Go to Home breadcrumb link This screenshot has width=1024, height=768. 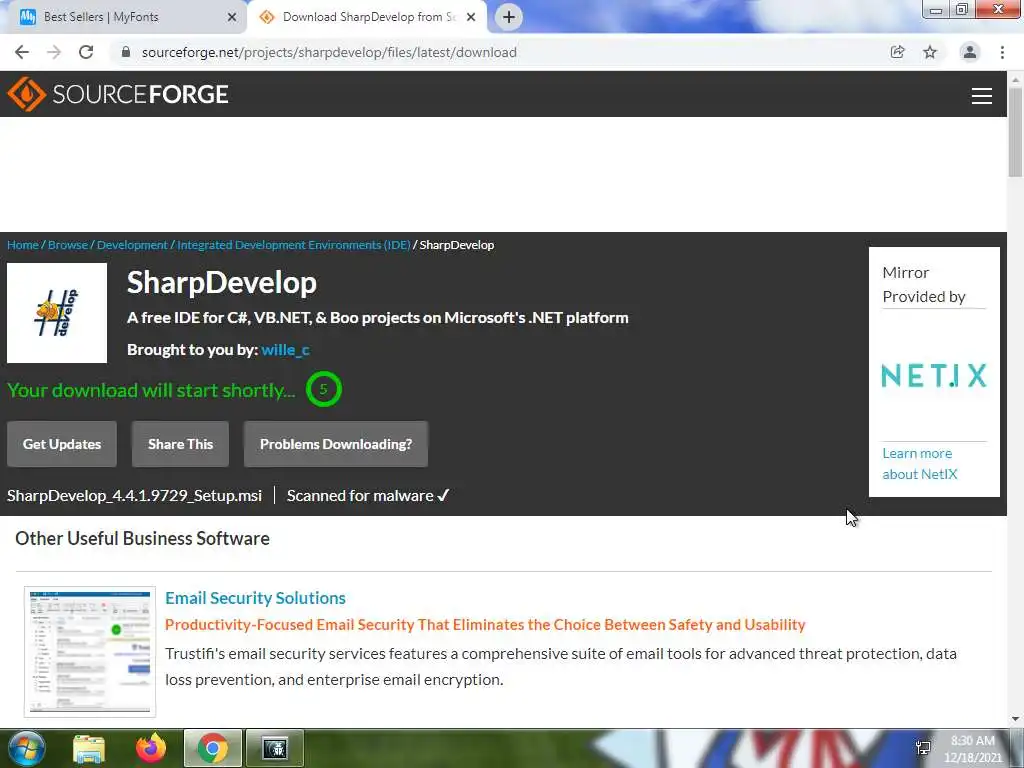[23, 245]
